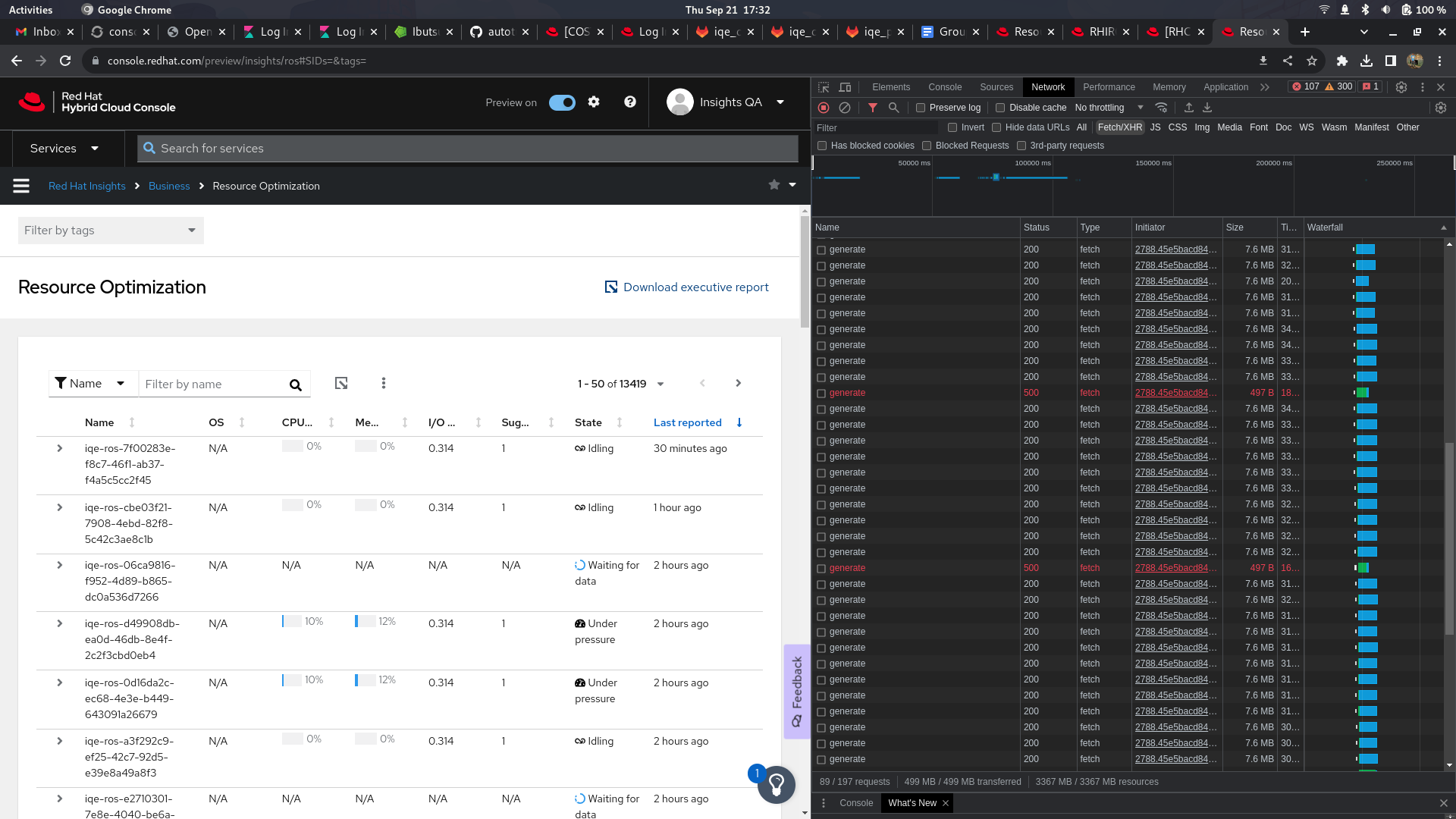Screen dimensions: 1456x819
Task: Enable the Preserve log checkbox
Action: (921, 108)
